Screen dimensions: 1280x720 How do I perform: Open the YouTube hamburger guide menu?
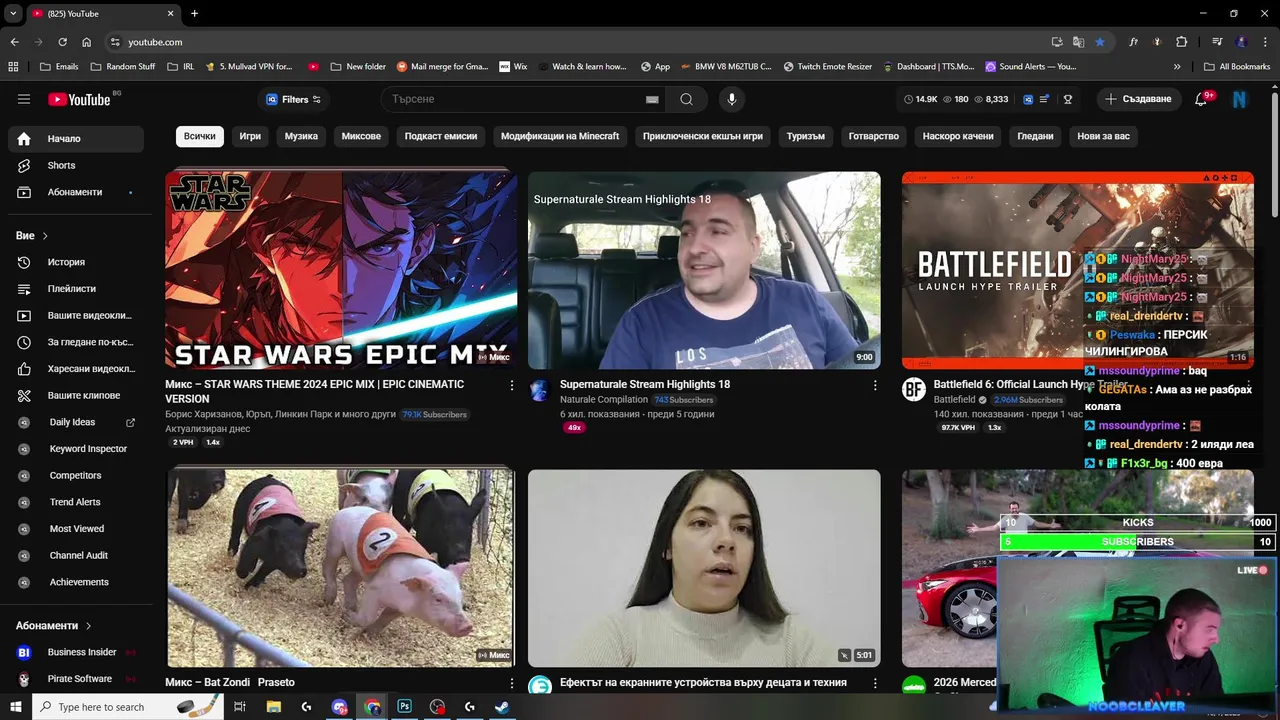tap(24, 99)
